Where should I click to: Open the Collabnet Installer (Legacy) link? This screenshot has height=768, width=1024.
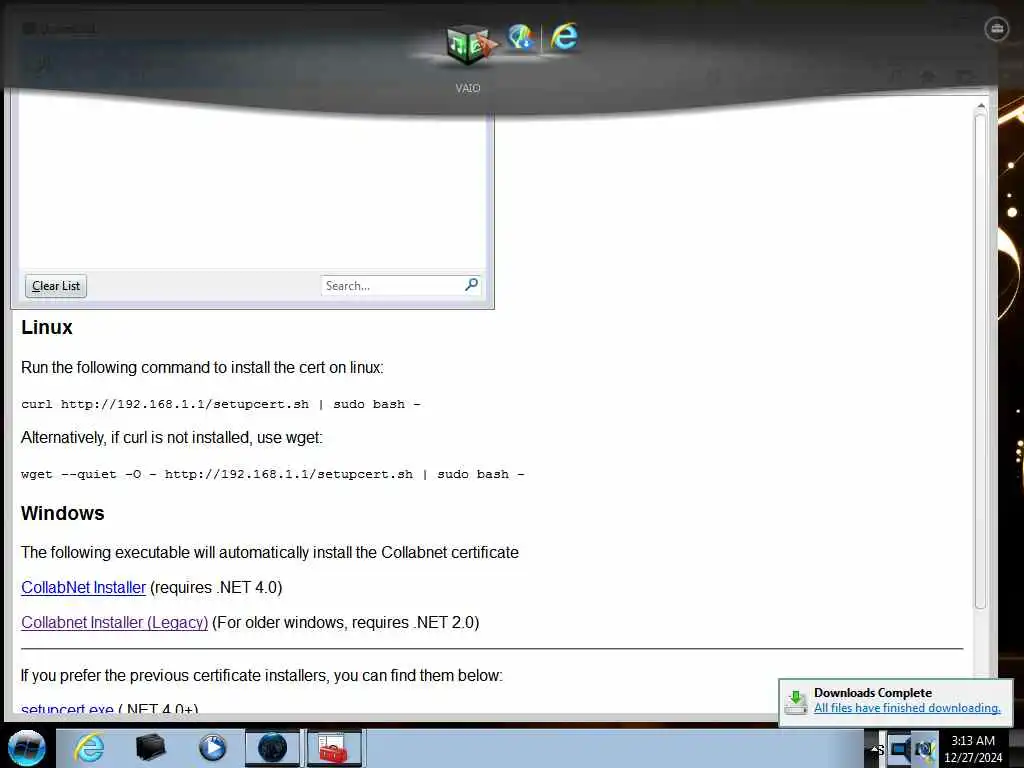click(x=115, y=622)
